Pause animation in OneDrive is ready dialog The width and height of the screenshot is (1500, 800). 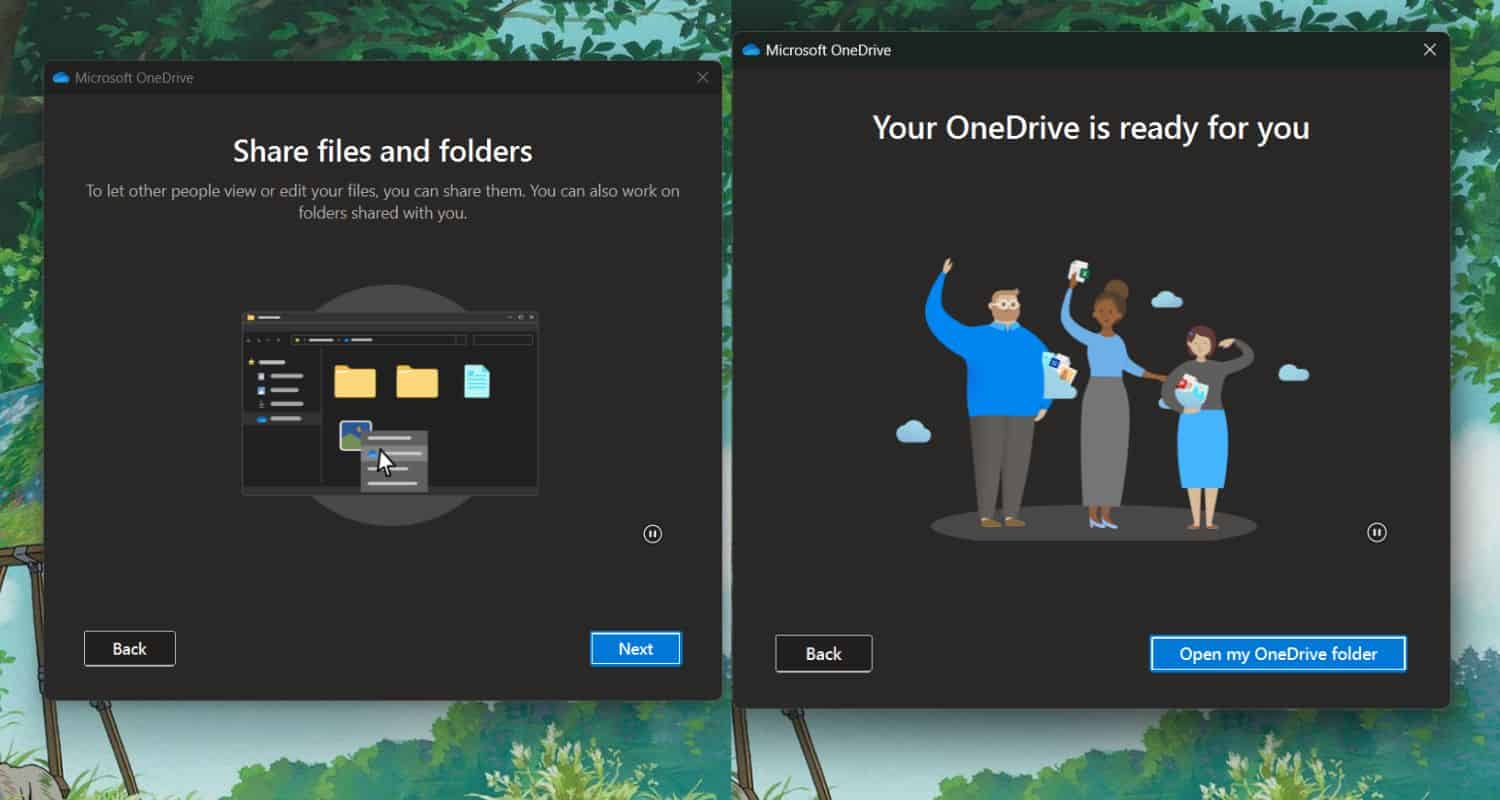[1377, 532]
